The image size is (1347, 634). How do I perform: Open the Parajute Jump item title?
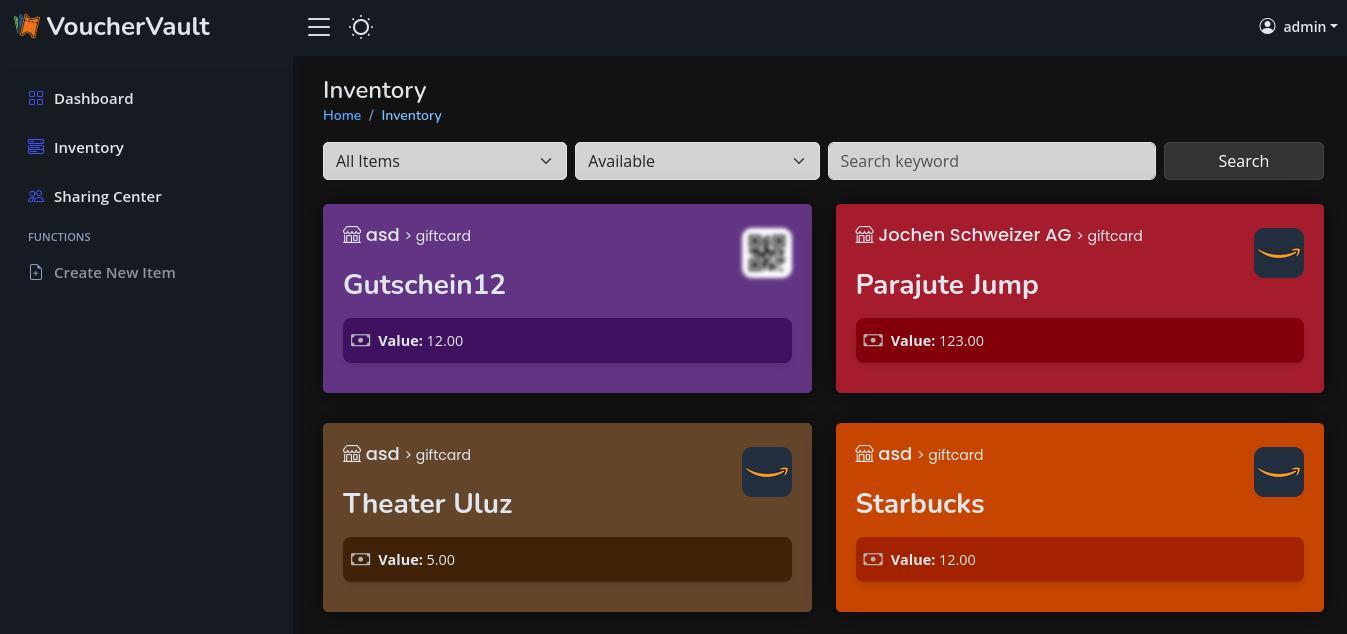pos(947,285)
